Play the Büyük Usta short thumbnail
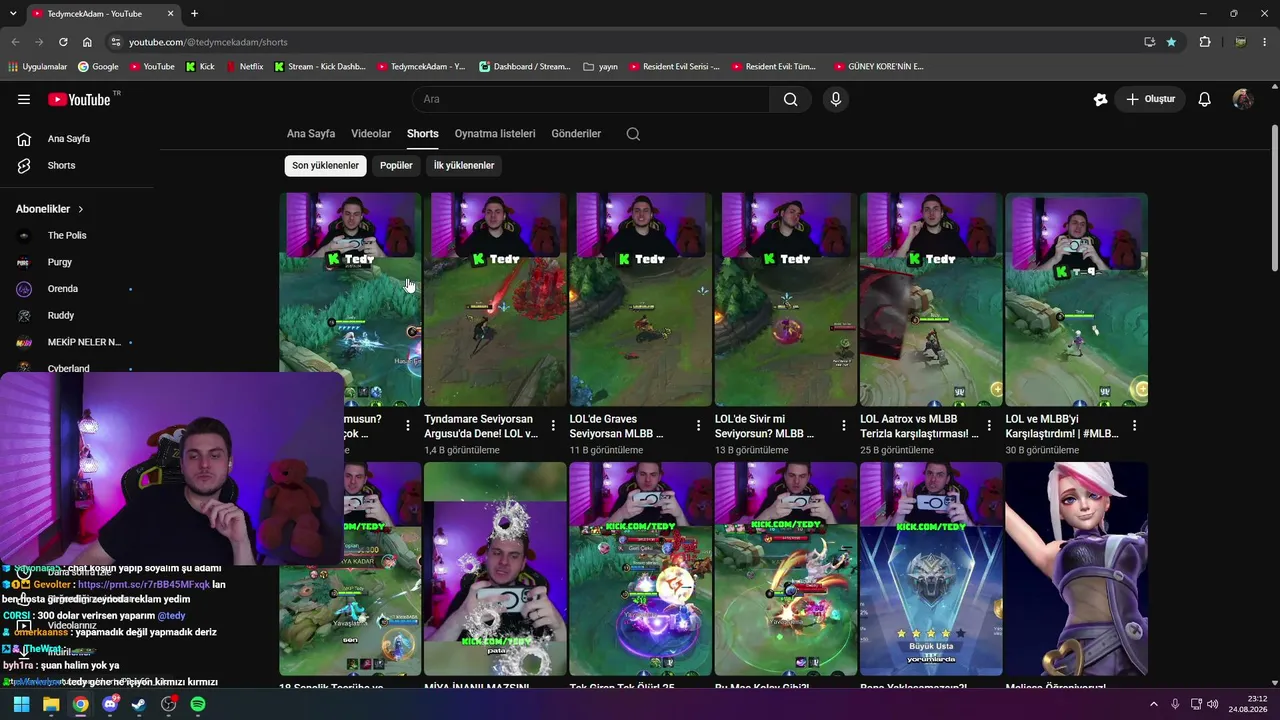Image resolution: width=1280 pixels, height=720 pixels. click(931, 568)
